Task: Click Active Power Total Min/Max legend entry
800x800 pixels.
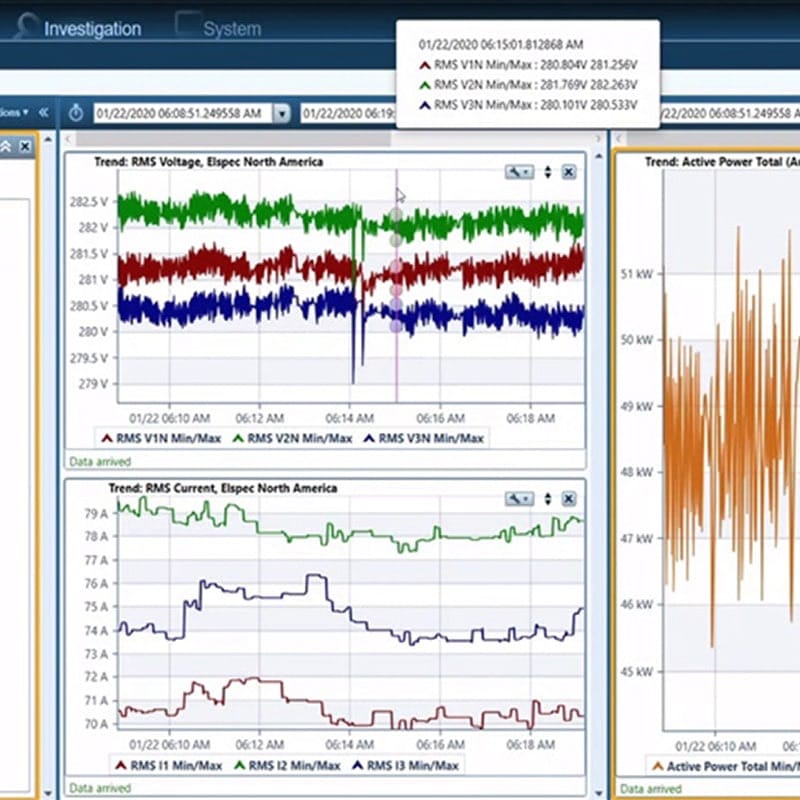Action: point(725,766)
